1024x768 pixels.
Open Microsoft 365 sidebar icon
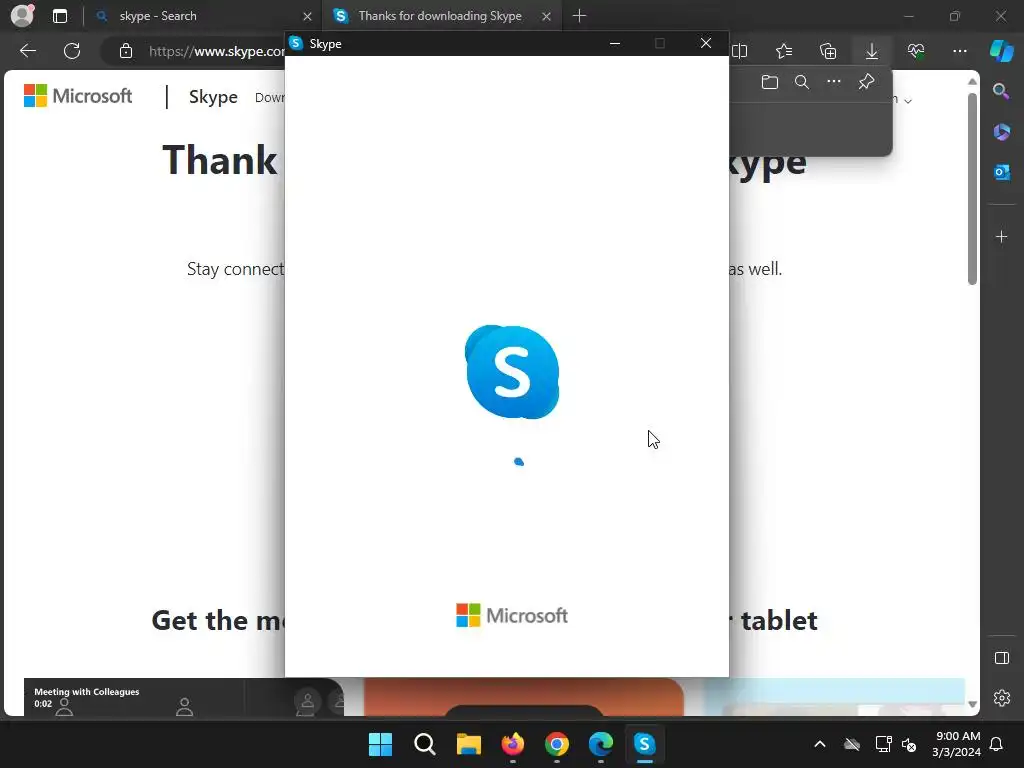pos(1002,132)
